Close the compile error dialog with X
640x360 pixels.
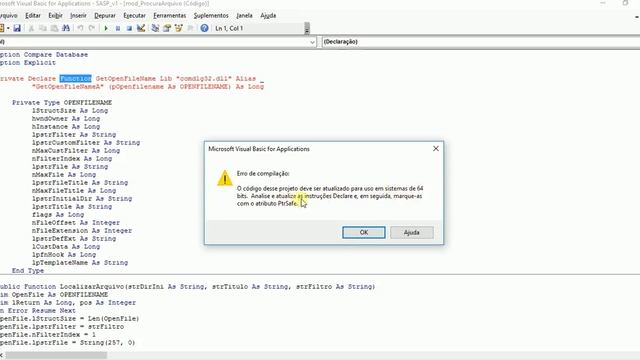[436, 149]
